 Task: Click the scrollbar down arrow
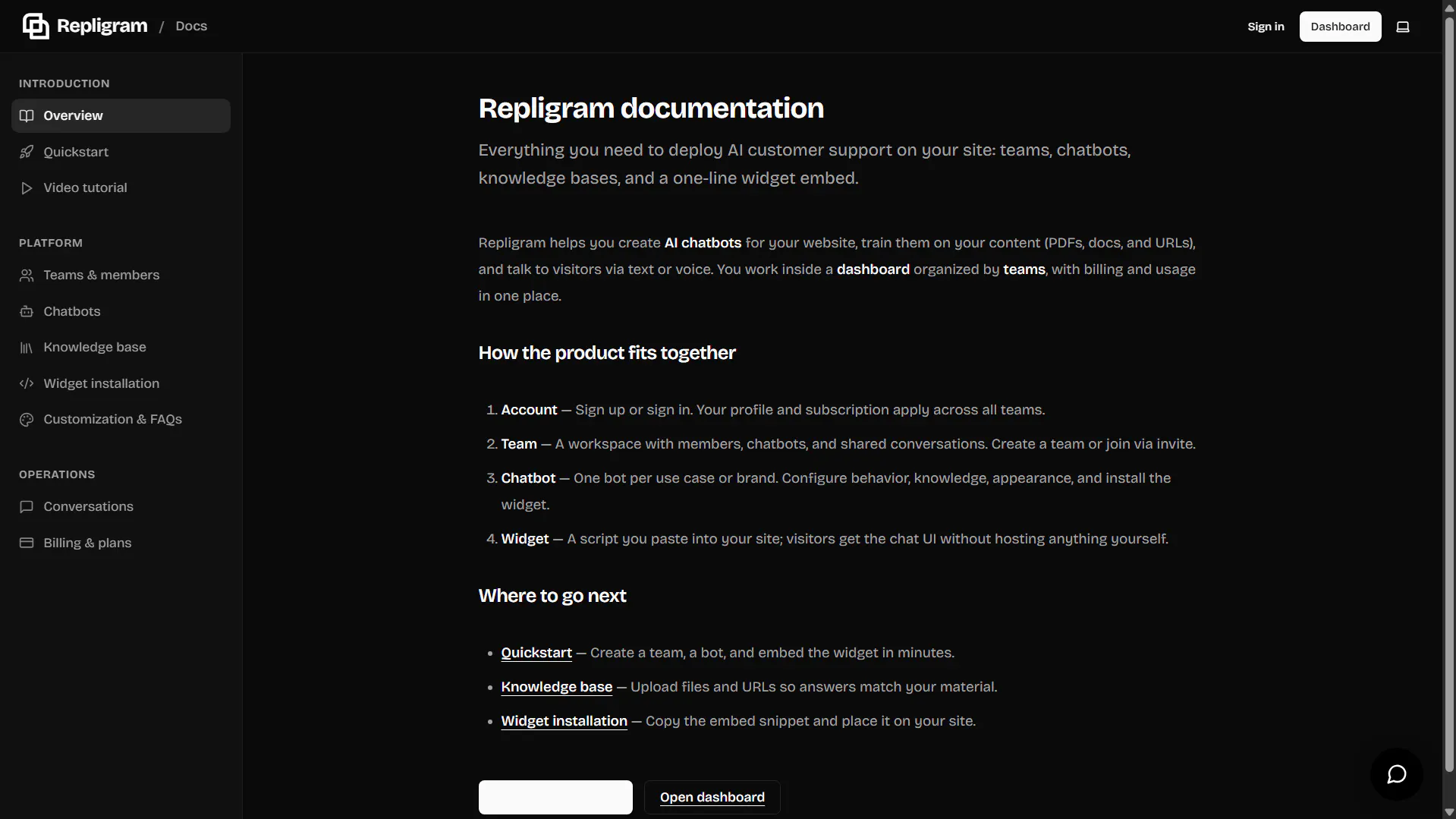coord(1449,811)
